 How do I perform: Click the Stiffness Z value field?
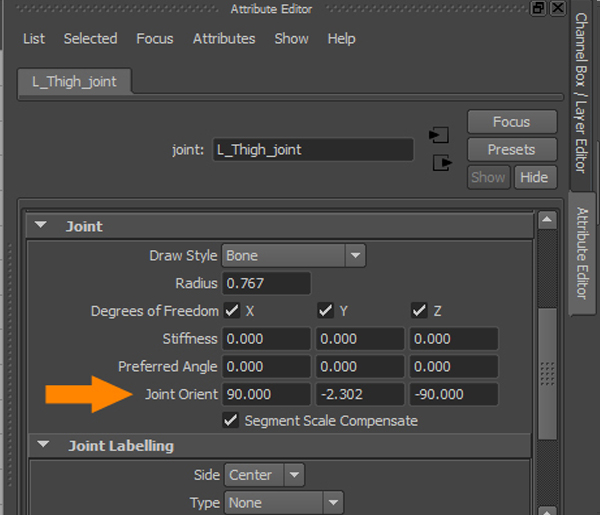coord(453,339)
